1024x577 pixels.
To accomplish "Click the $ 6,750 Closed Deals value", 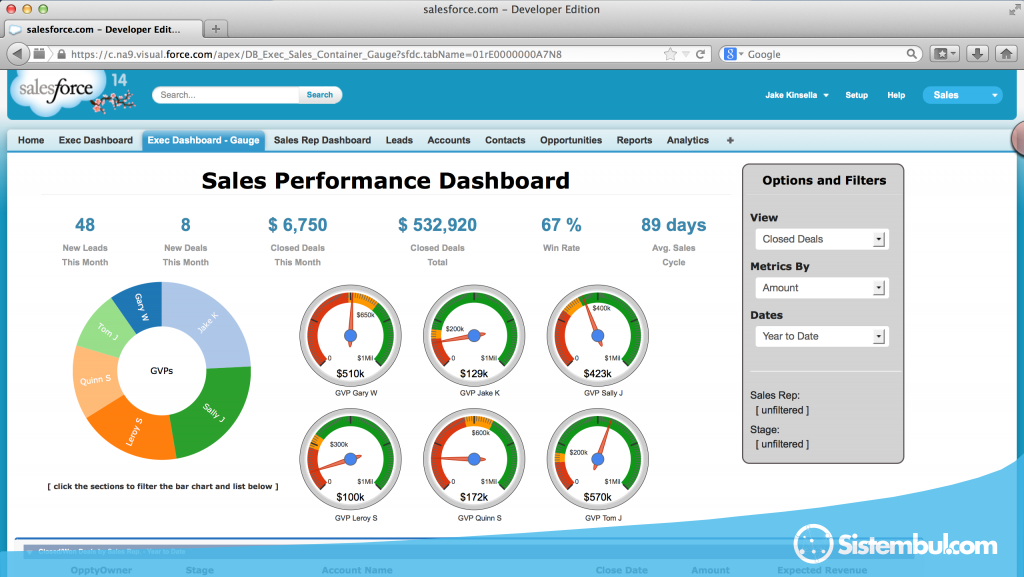I will [298, 225].
